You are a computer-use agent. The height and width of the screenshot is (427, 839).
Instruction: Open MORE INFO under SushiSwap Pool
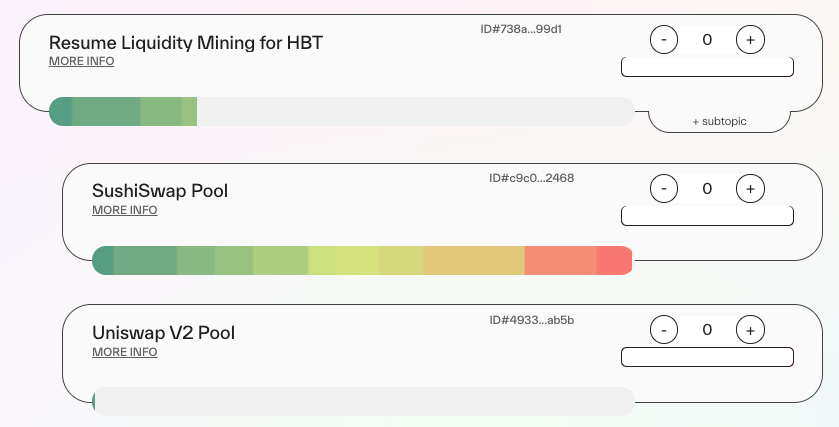(x=125, y=210)
